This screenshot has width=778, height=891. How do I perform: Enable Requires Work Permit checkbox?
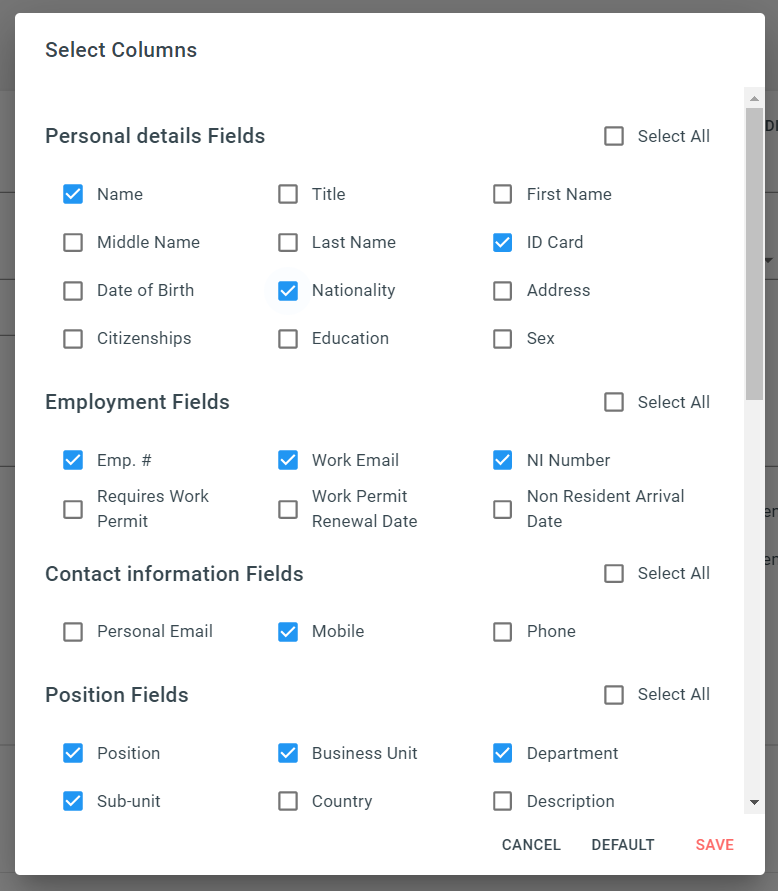73,509
